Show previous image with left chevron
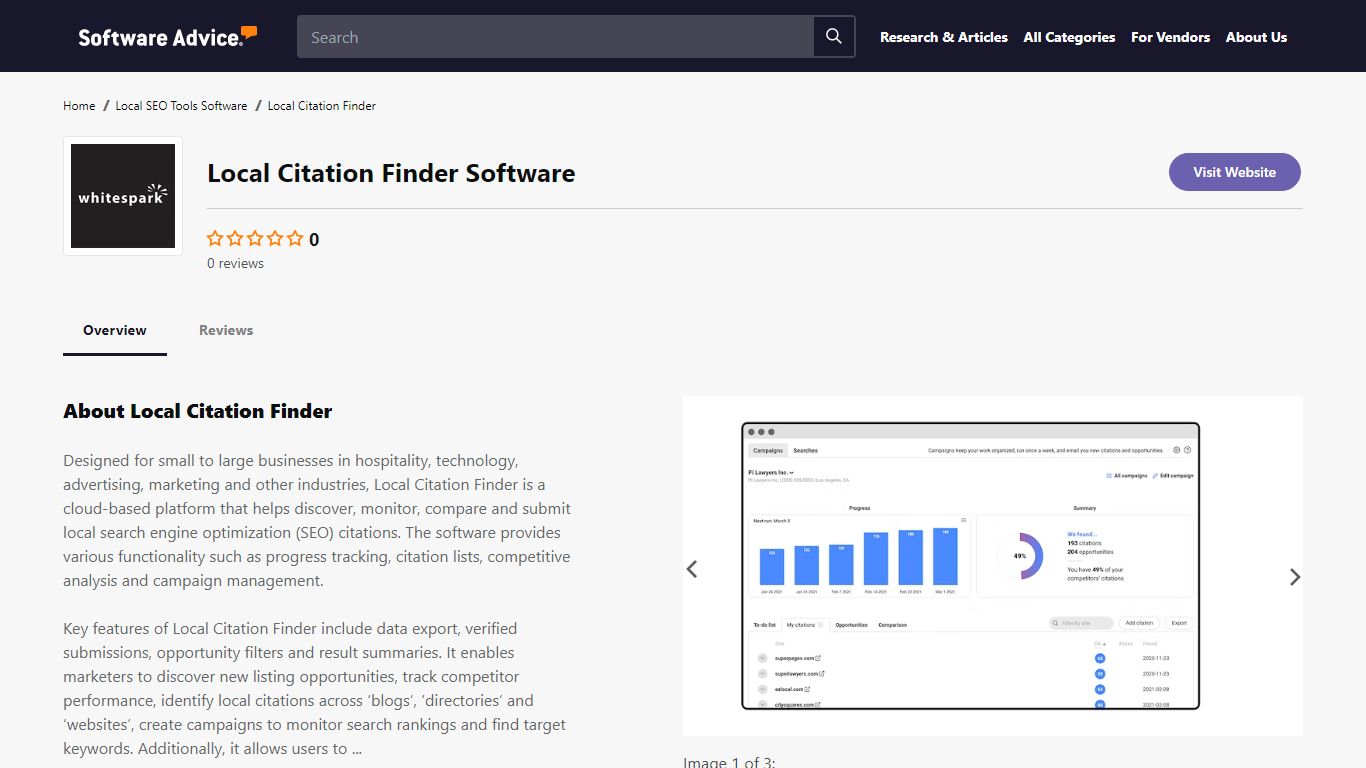This screenshot has height=768, width=1366. (692, 568)
